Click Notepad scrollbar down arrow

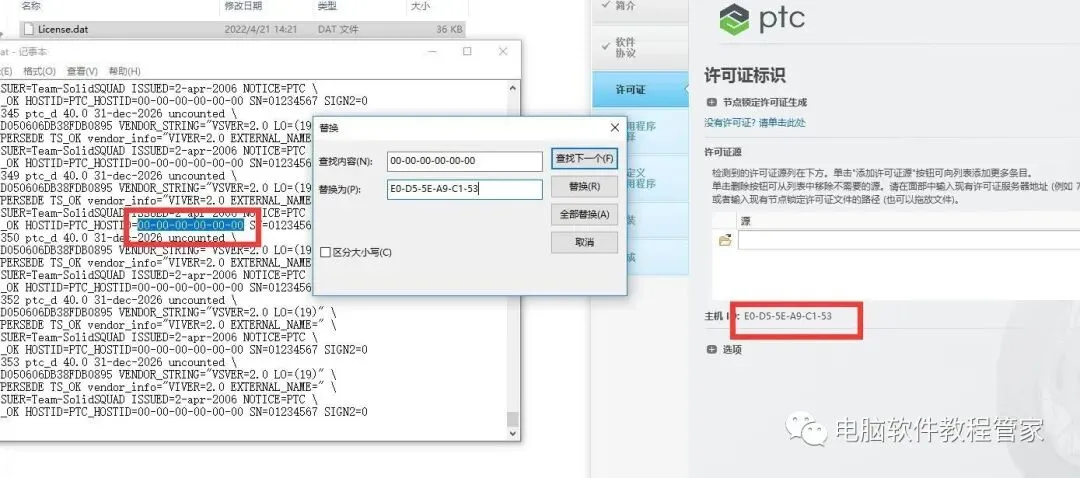[x=512, y=433]
